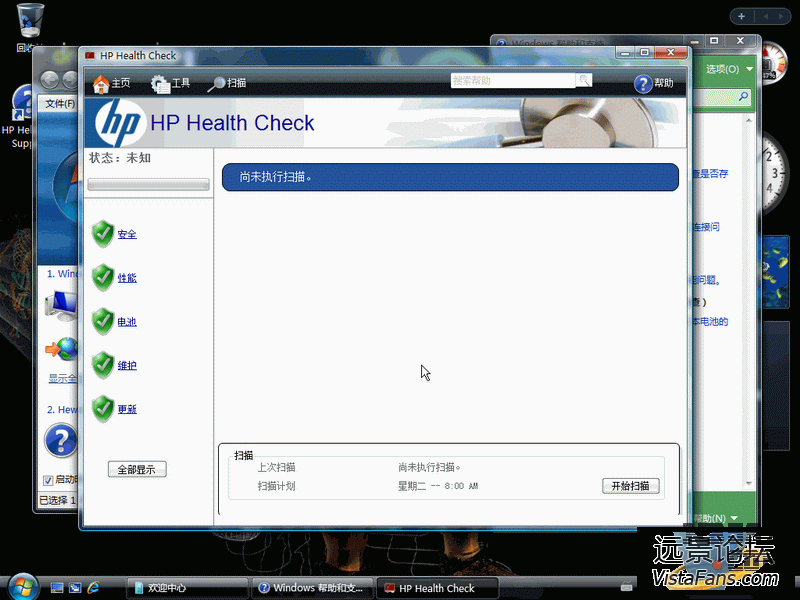This screenshot has height=600, width=800.
Task: Click the 全部显示 button
Action: [137, 469]
